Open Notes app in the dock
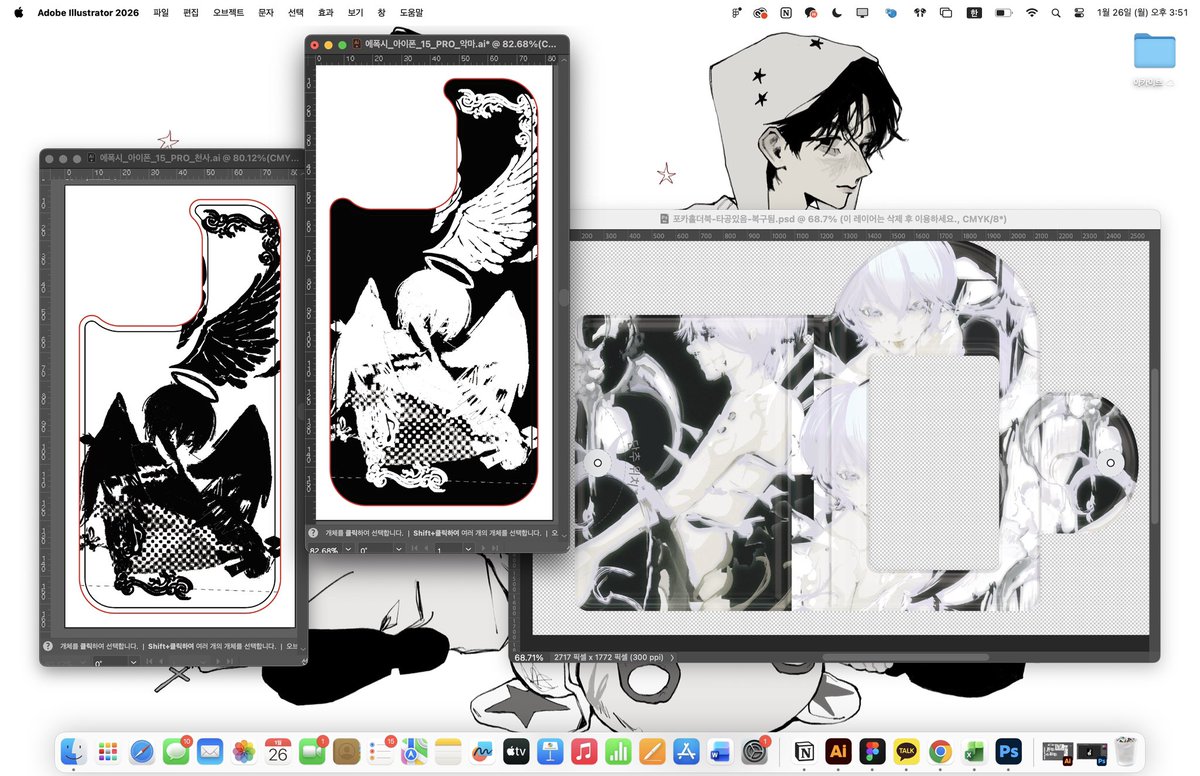Image resolution: width=1200 pixels, height=776 pixels. click(448, 751)
